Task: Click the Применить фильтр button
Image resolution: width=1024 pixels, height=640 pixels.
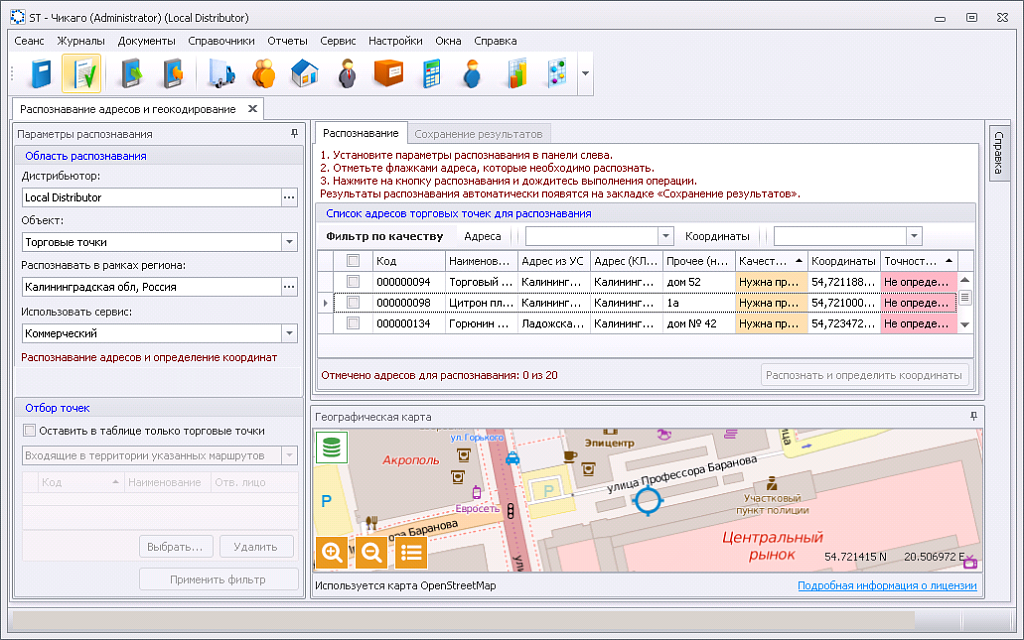Action: tap(218, 579)
